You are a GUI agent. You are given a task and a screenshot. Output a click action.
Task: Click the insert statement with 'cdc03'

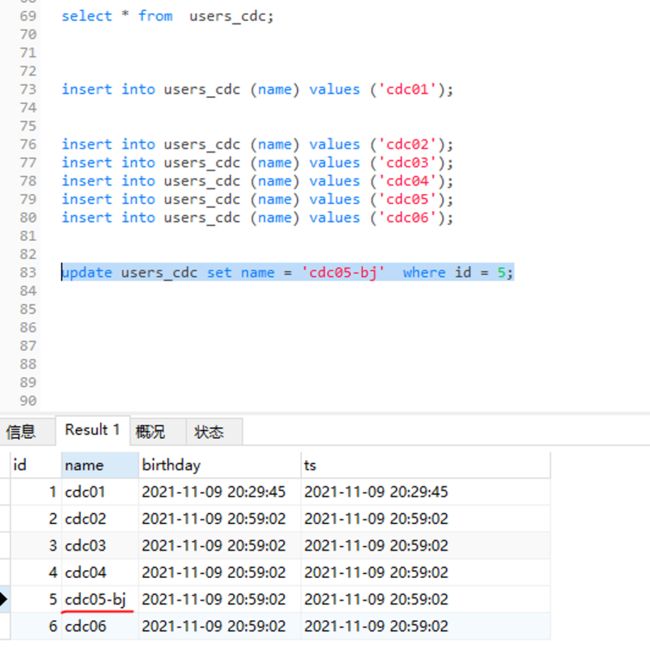(x=257, y=163)
